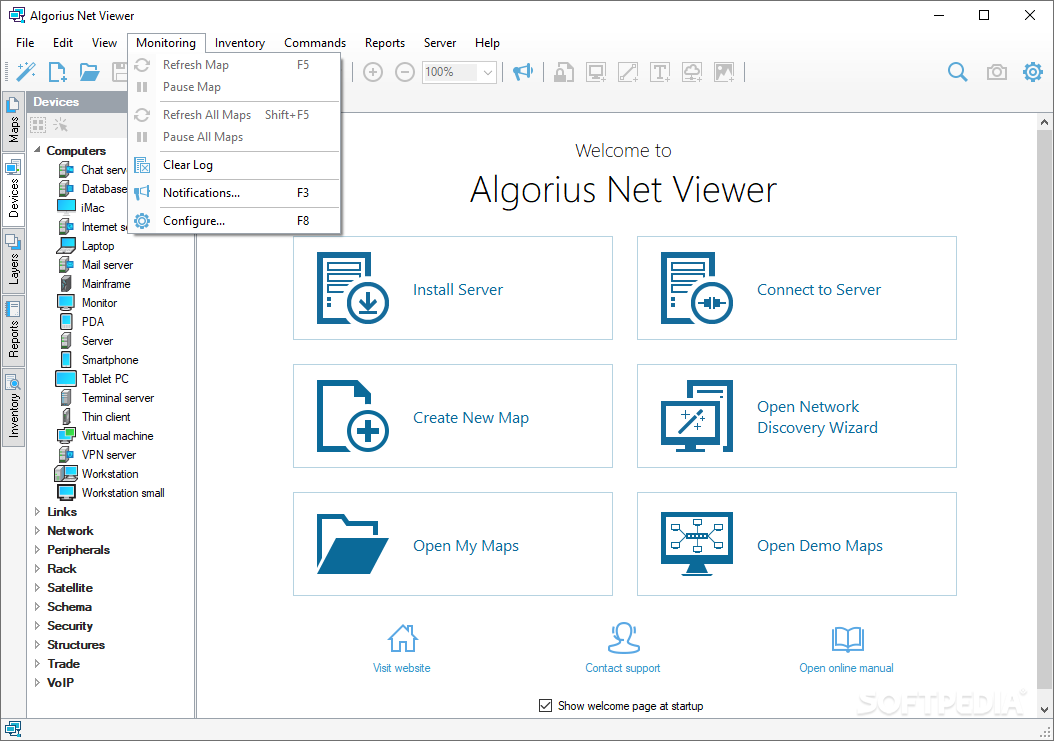Click the status bar network icon
Screen dimensions: 1054x741
click(x=13, y=729)
